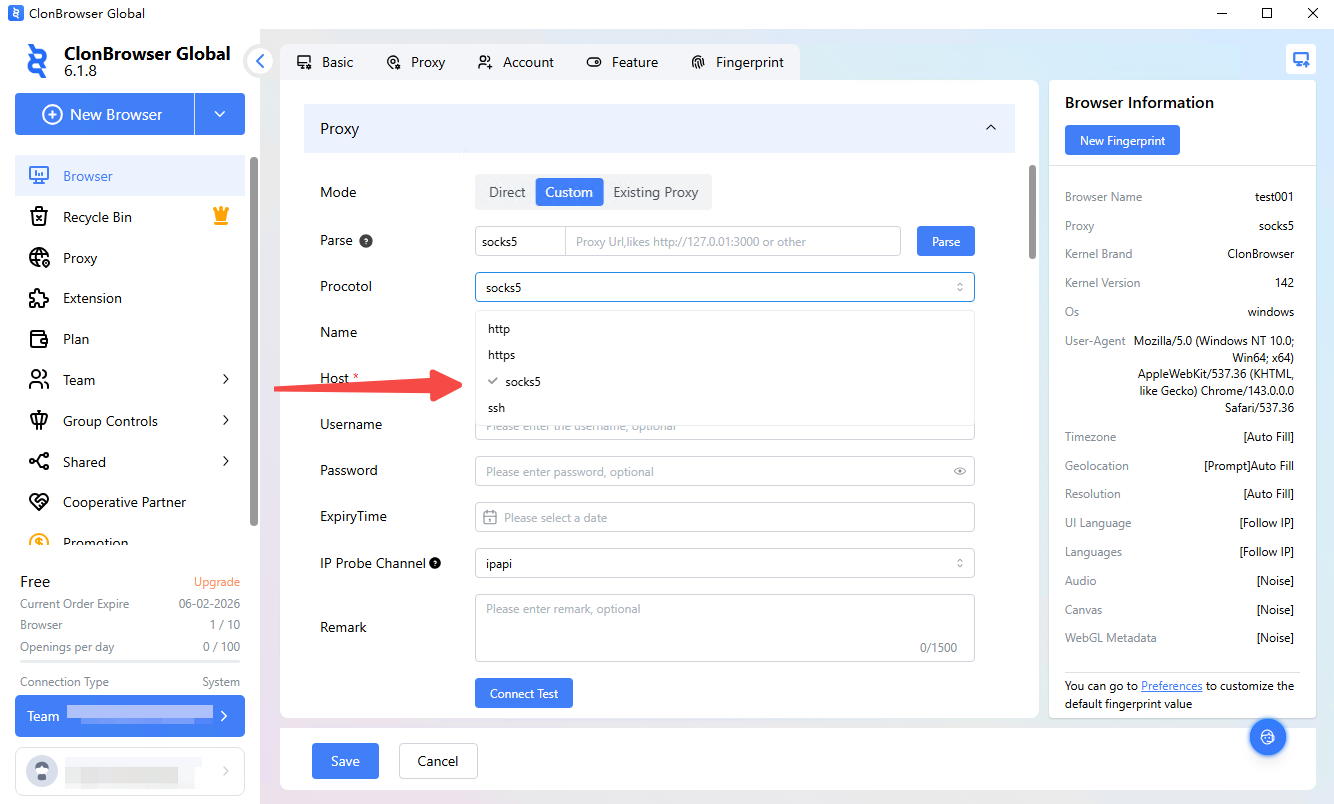Viewport: 1334px width, 804px height.
Task: Collapse the Proxy section chevron
Action: pyautogui.click(x=990, y=128)
